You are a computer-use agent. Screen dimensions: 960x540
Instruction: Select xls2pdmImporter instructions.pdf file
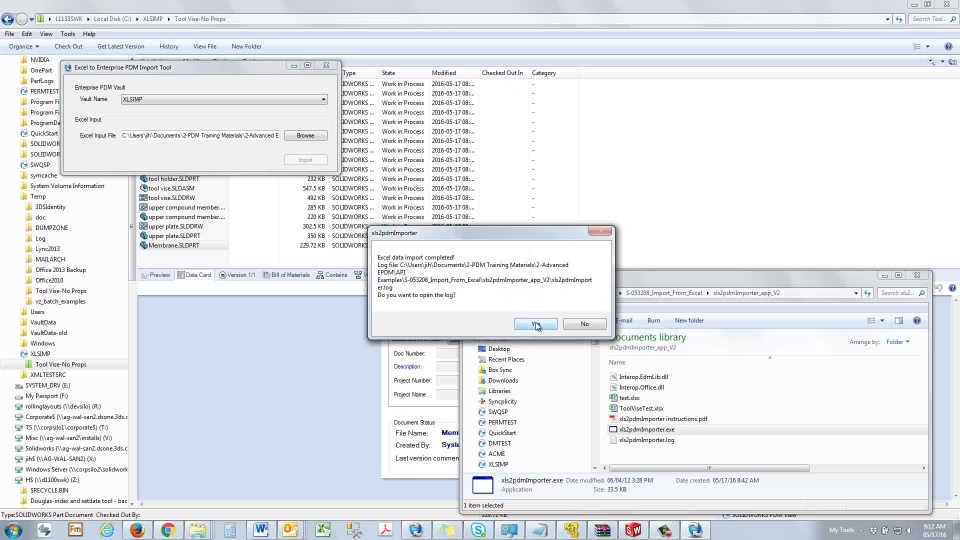(x=663, y=419)
